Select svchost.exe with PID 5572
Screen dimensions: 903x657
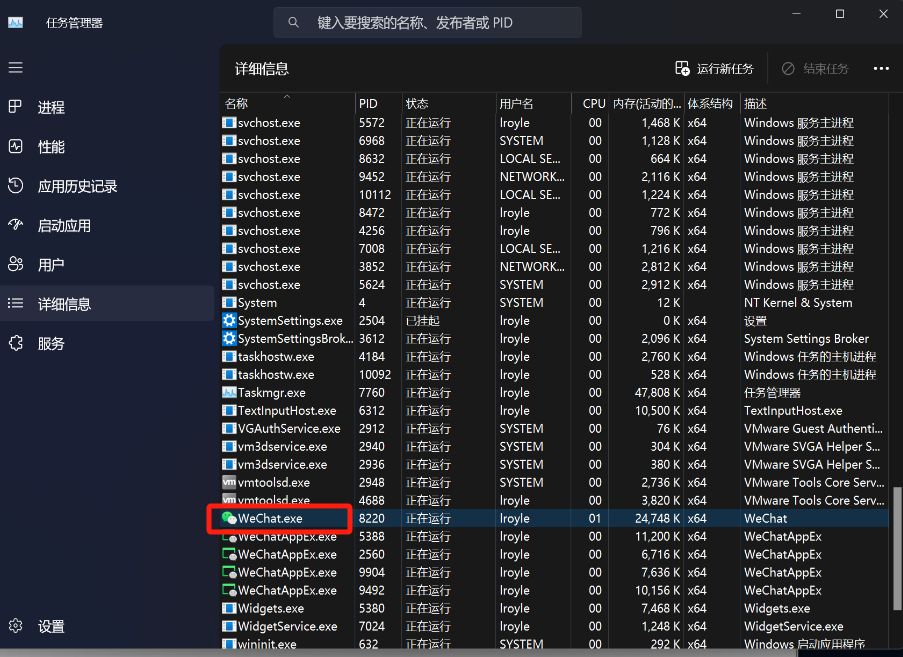coord(269,123)
